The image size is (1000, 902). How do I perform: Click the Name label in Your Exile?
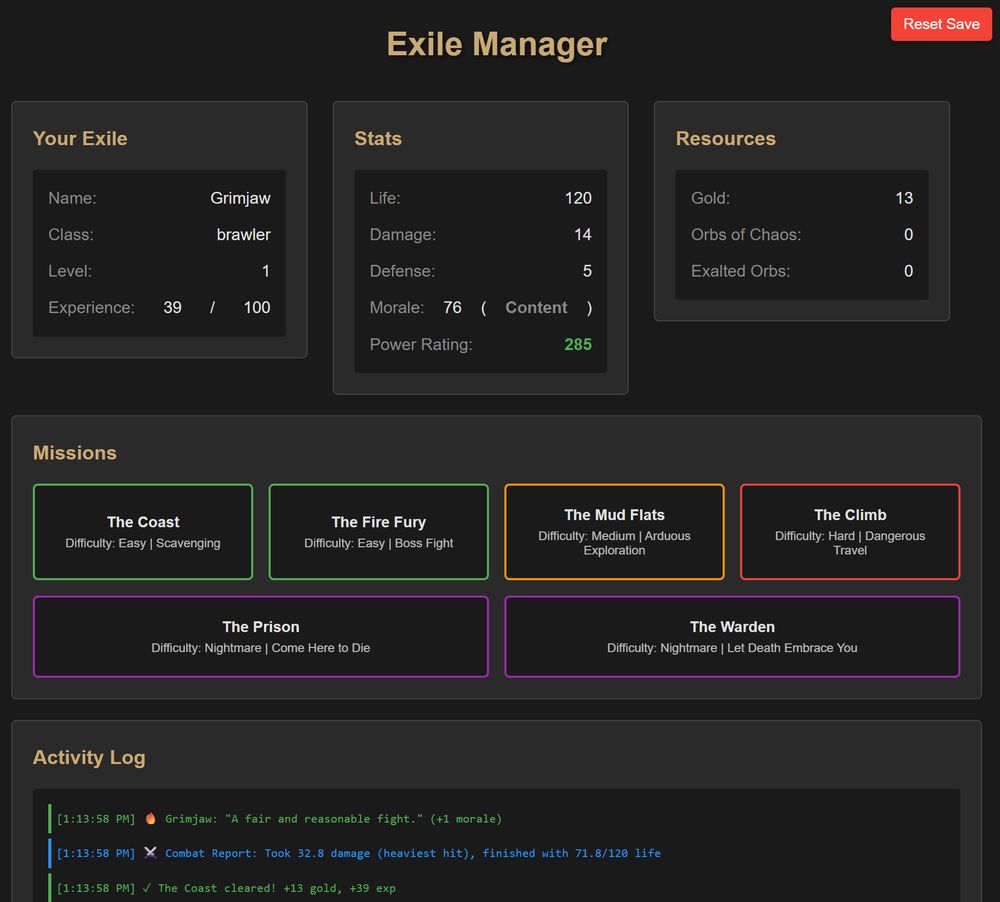73,198
